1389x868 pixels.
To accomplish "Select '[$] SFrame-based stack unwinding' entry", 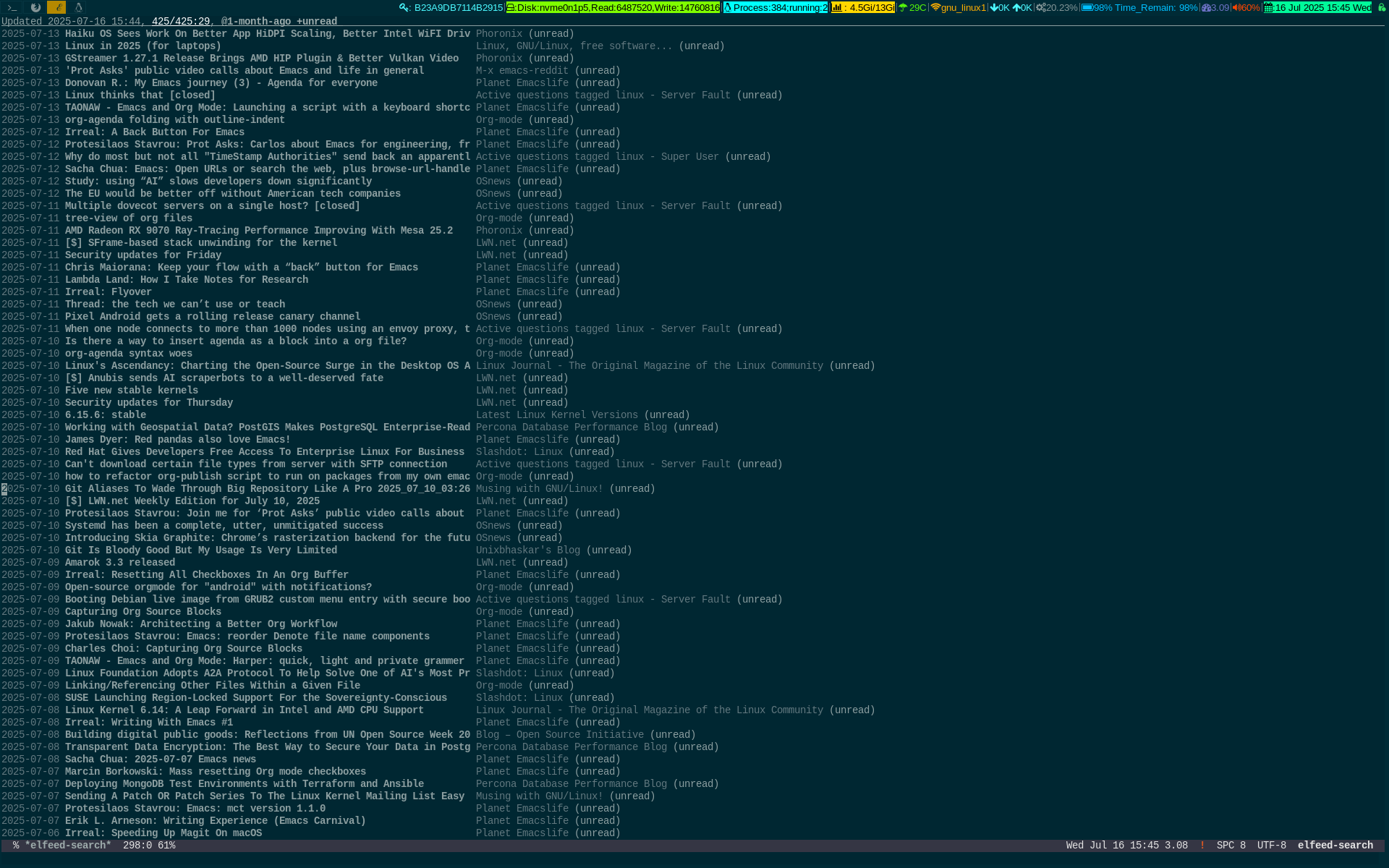I will click(201, 243).
